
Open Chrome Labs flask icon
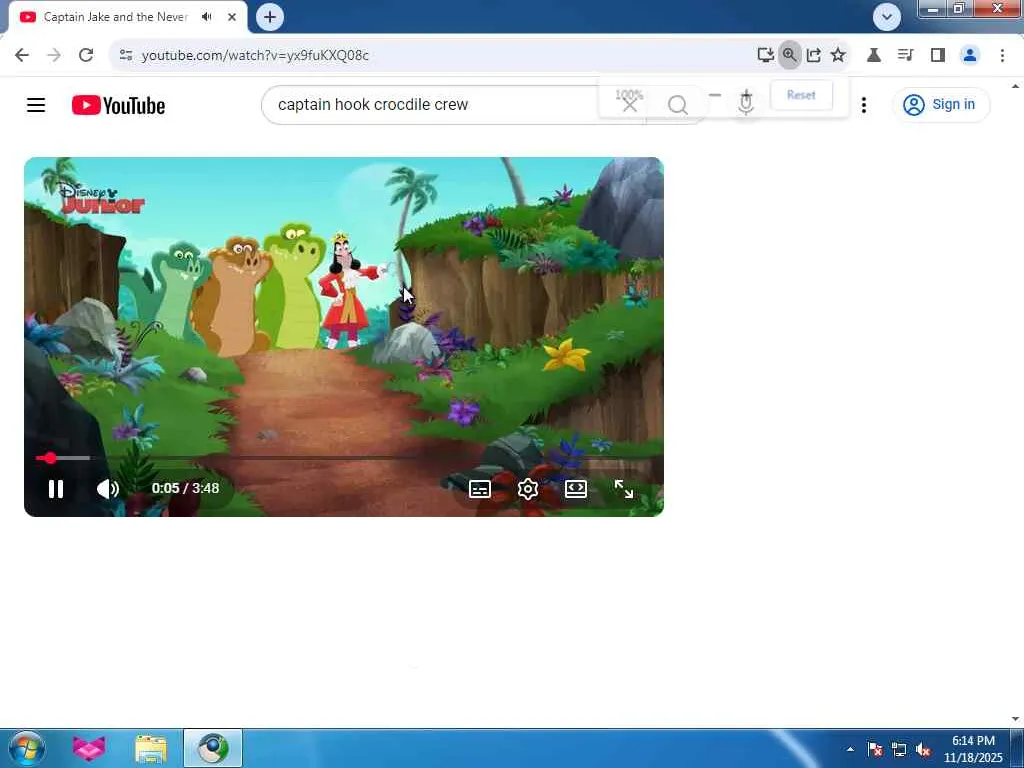874,55
